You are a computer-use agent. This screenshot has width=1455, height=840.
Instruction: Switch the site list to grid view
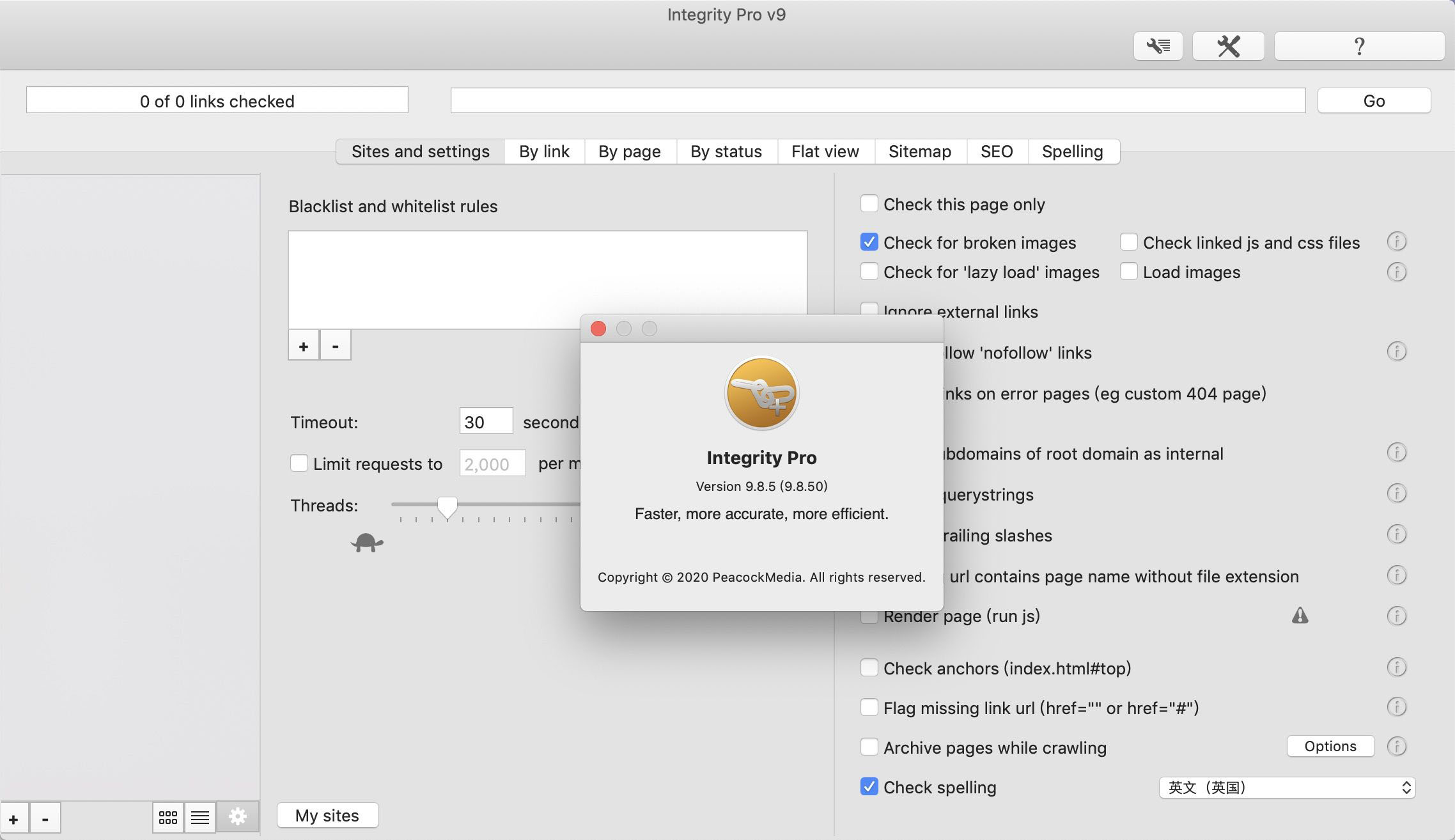168,817
